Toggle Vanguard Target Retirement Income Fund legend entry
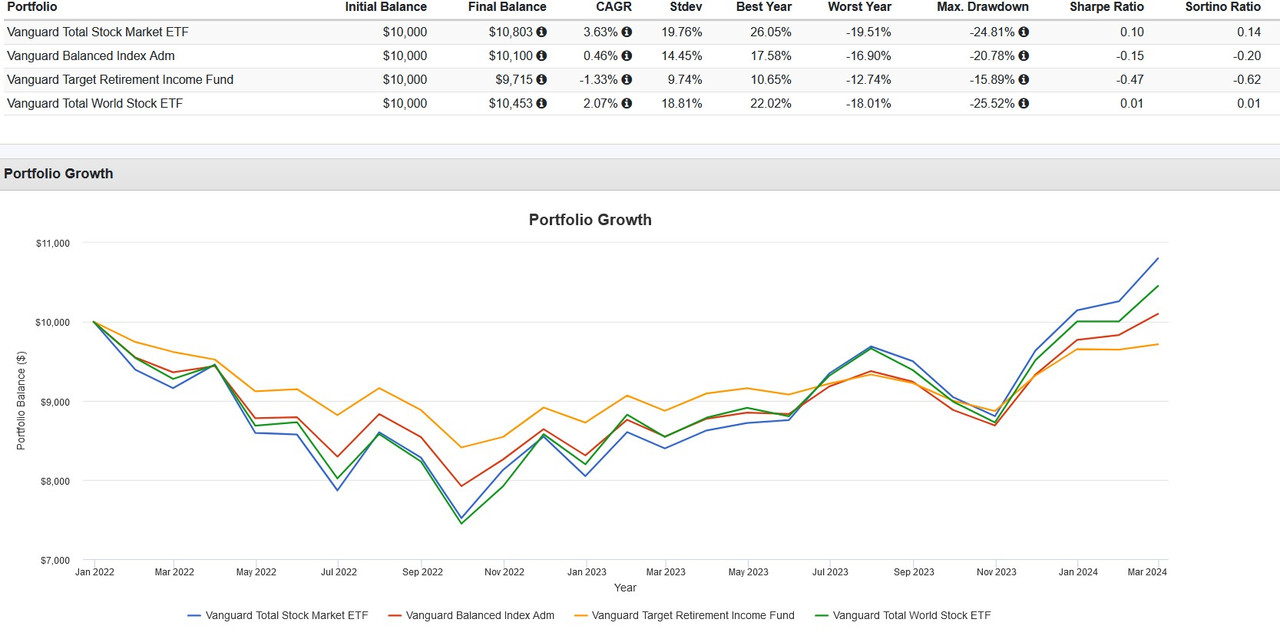The height and width of the screenshot is (630, 1280). point(684,615)
